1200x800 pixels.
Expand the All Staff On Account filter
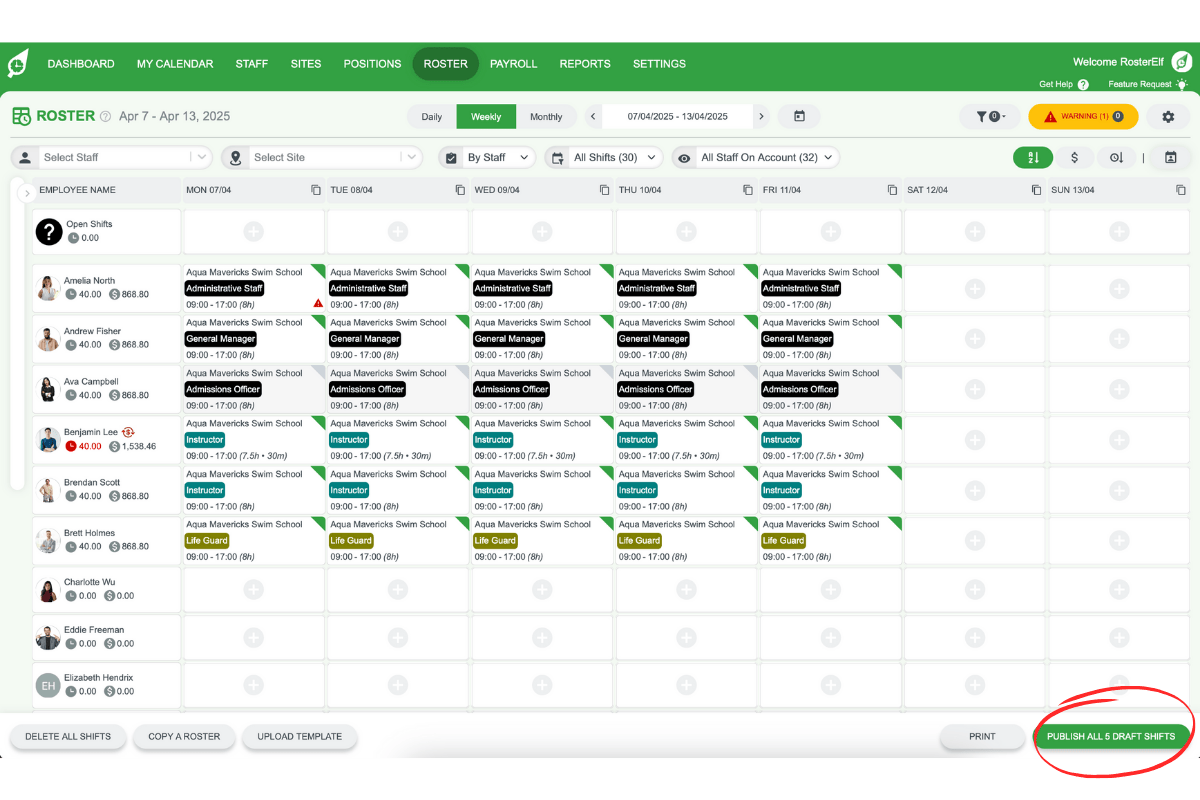click(x=756, y=157)
